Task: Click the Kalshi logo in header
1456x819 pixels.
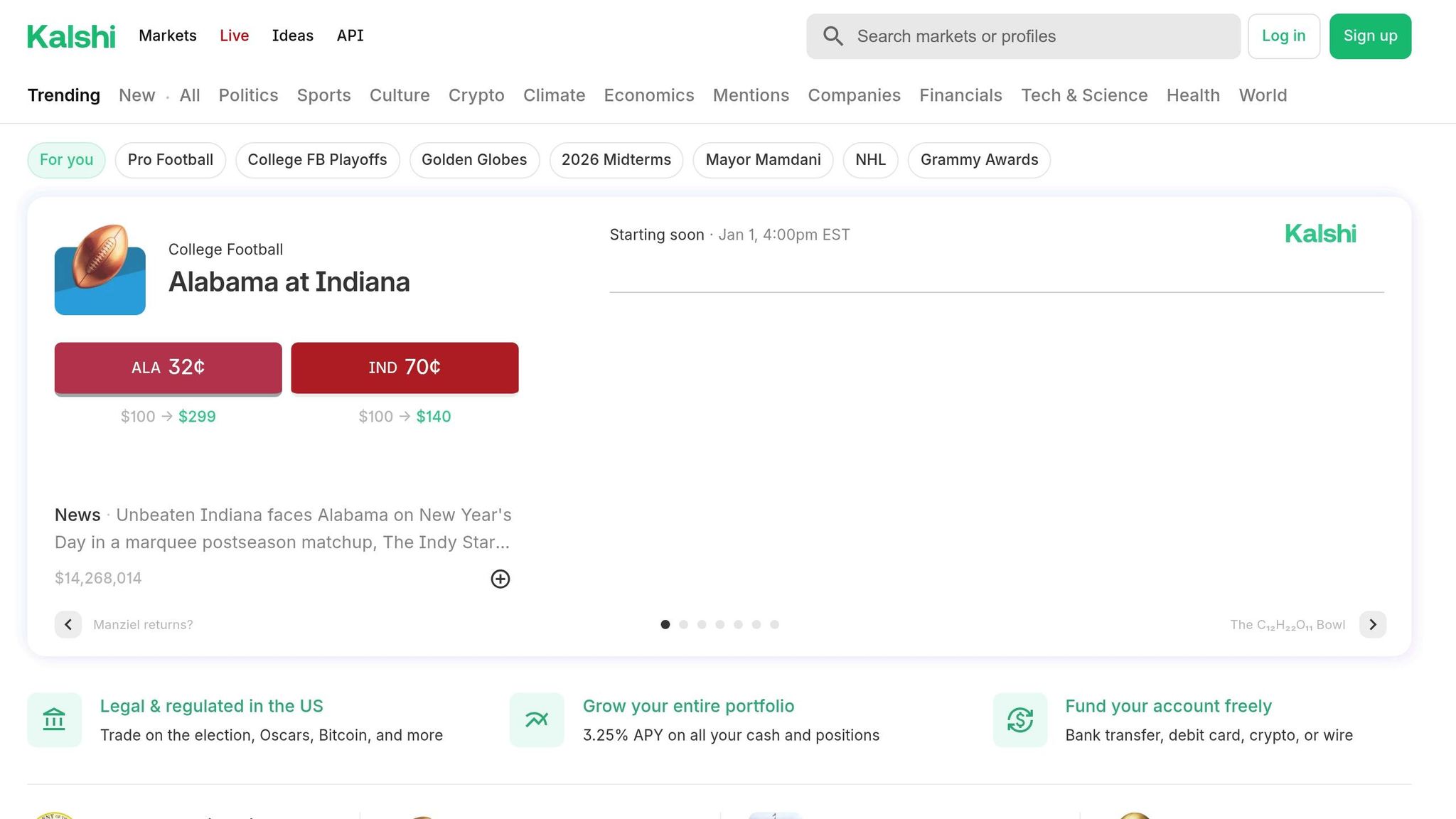Action: coord(71,36)
